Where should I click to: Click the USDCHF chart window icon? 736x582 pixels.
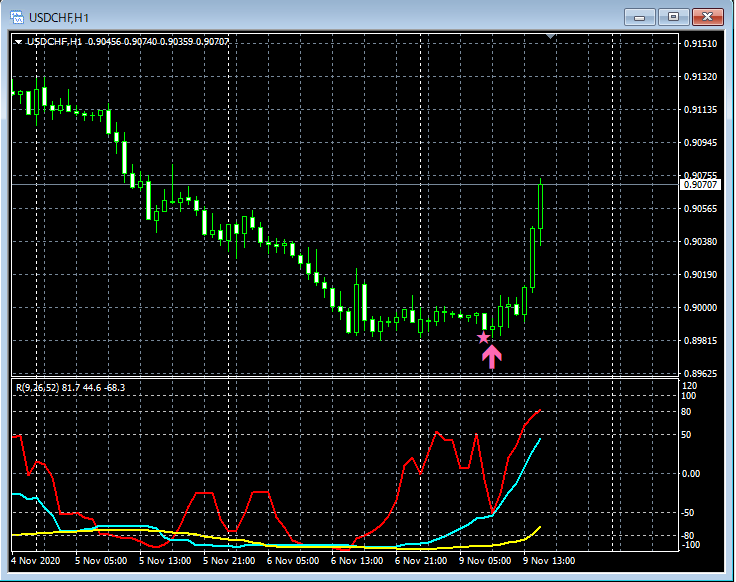click(x=17, y=18)
